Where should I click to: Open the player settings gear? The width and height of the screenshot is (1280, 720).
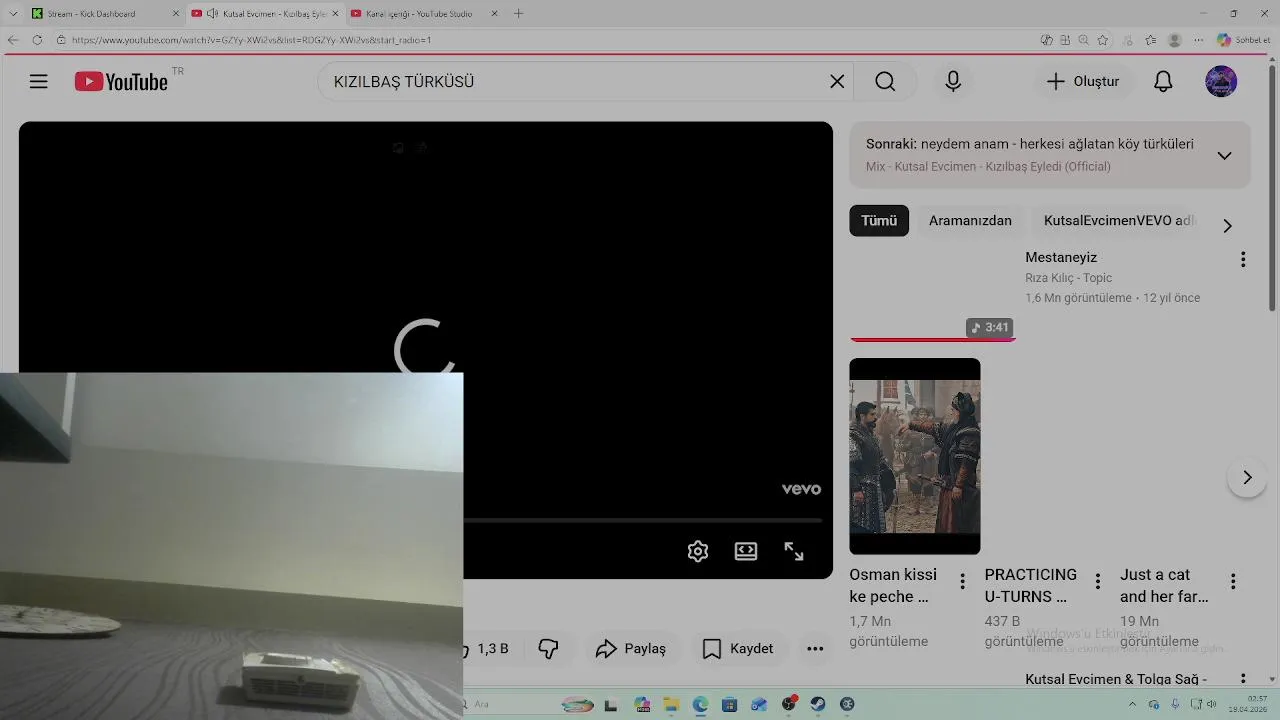698,551
